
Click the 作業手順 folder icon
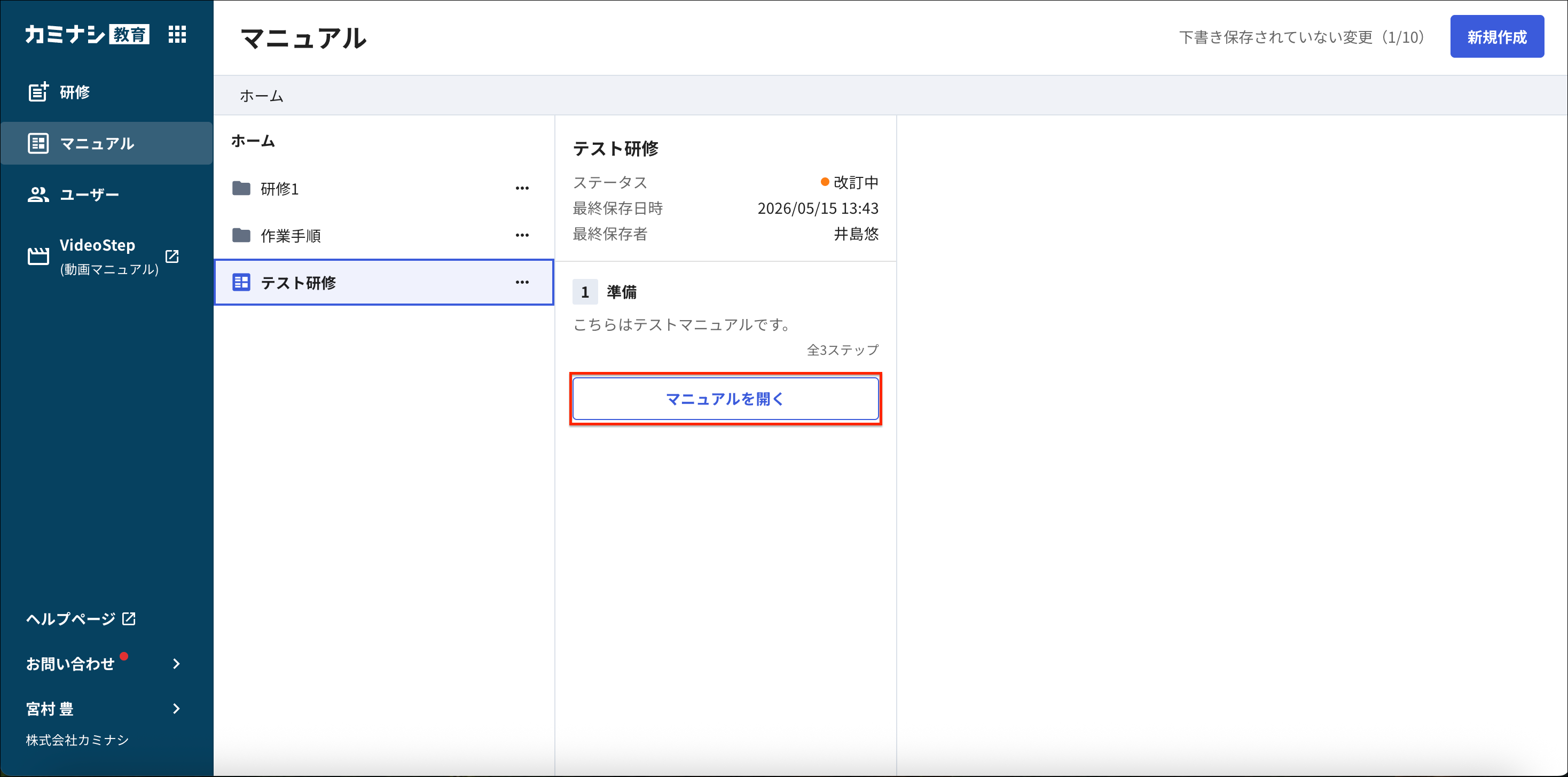pos(241,235)
